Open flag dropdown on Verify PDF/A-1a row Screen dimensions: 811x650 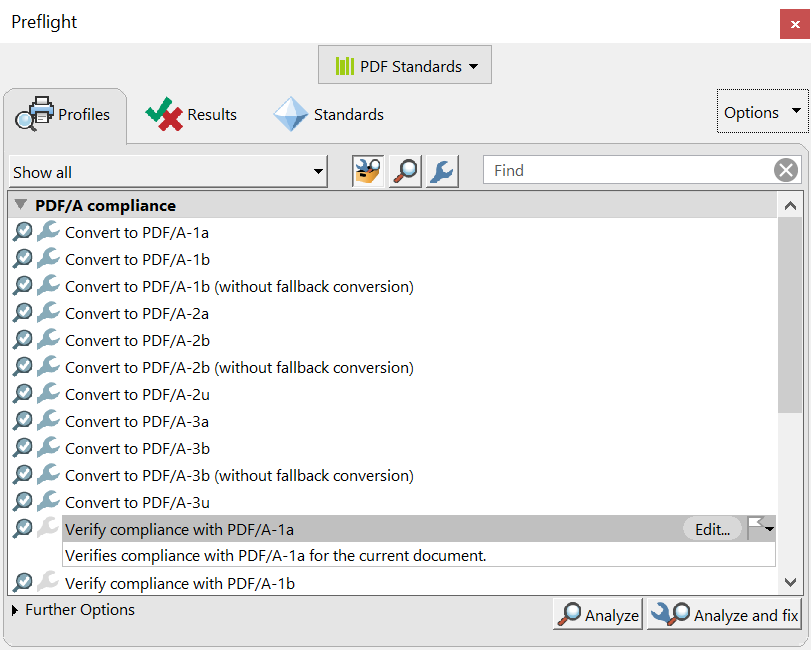761,528
